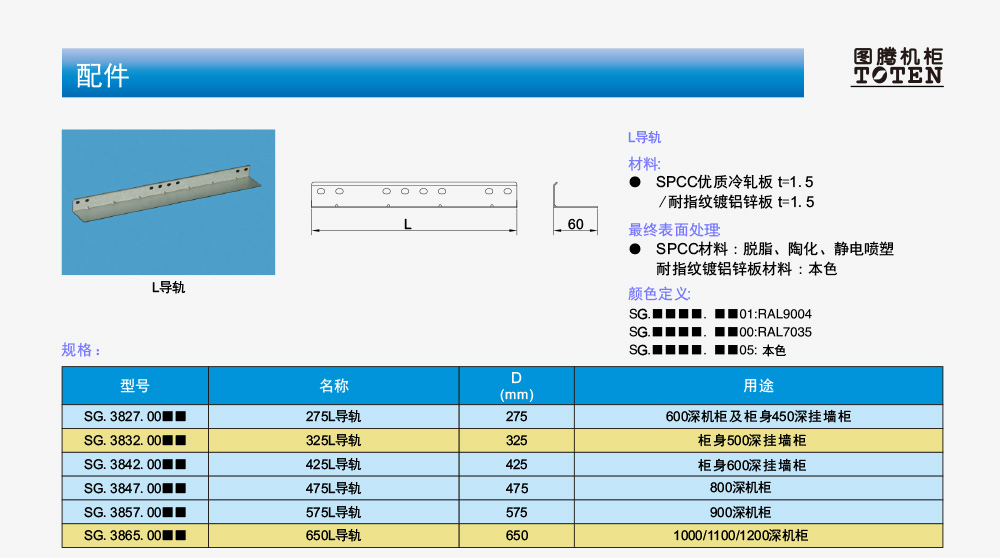1000x558 pixels.
Task: Click the L-profile cross-section drawing
Action: pos(575,208)
